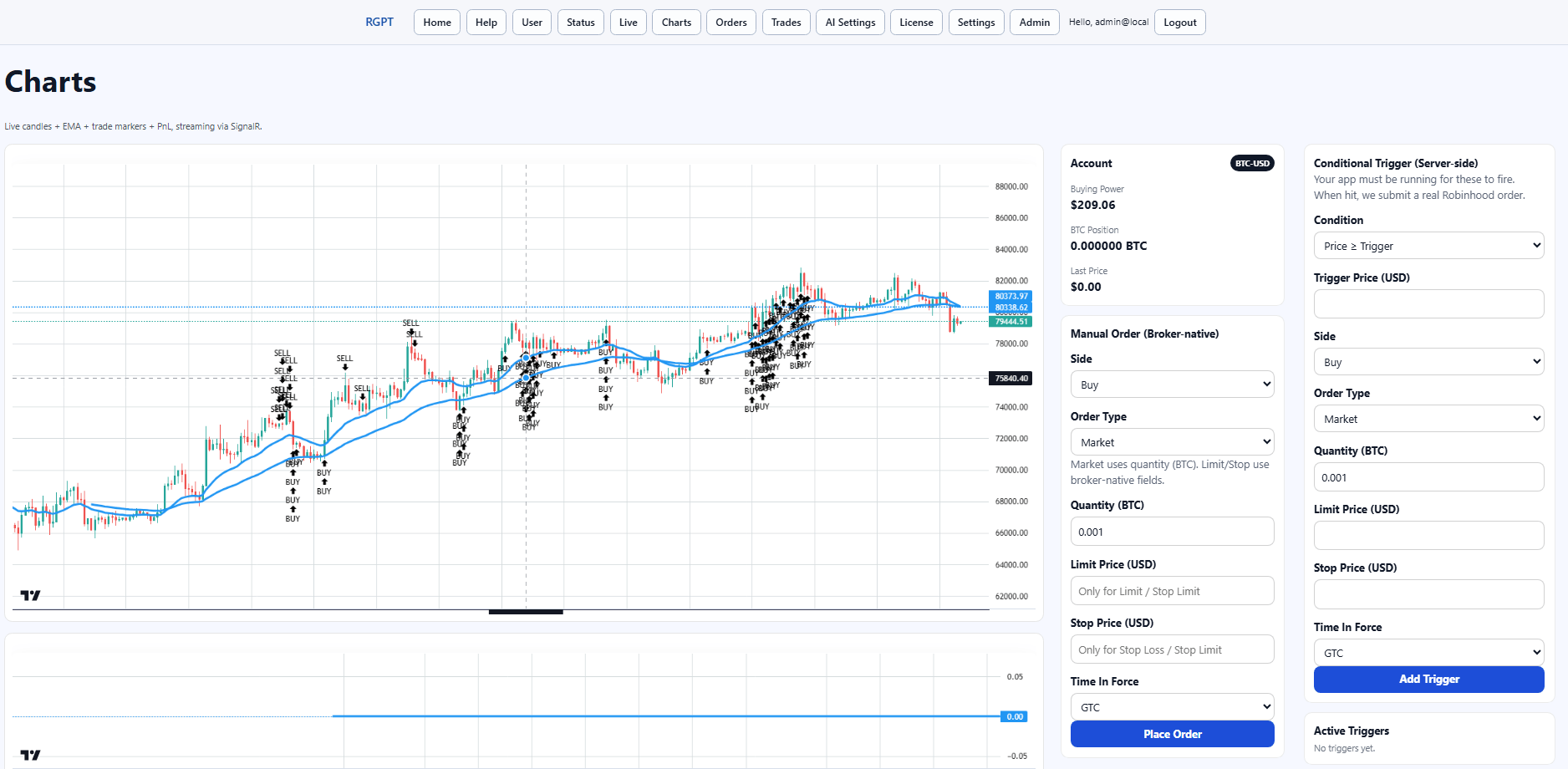The image size is (1568, 769).
Task: Open the Help page
Action: pyautogui.click(x=486, y=23)
